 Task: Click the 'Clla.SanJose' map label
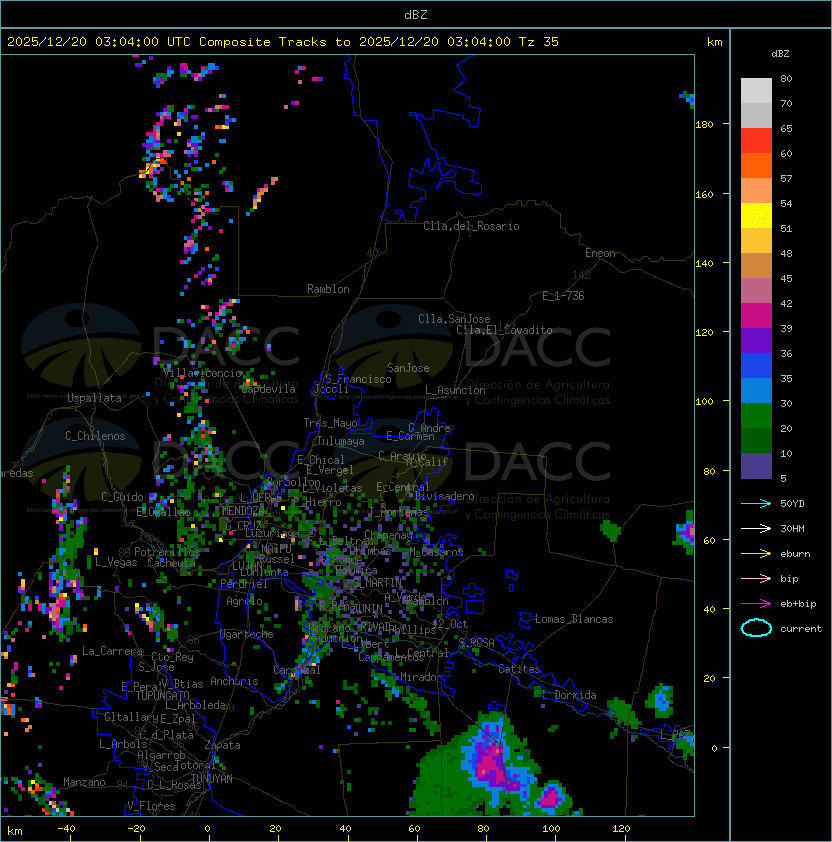click(x=454, y=319)
